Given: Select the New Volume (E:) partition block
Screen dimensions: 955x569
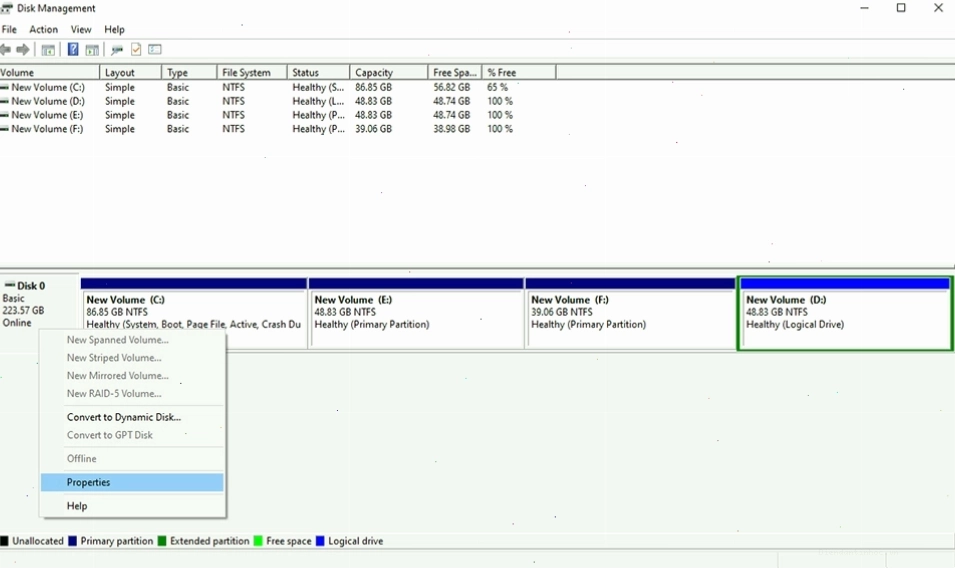Looking at the screenshot, I should 417,314.
